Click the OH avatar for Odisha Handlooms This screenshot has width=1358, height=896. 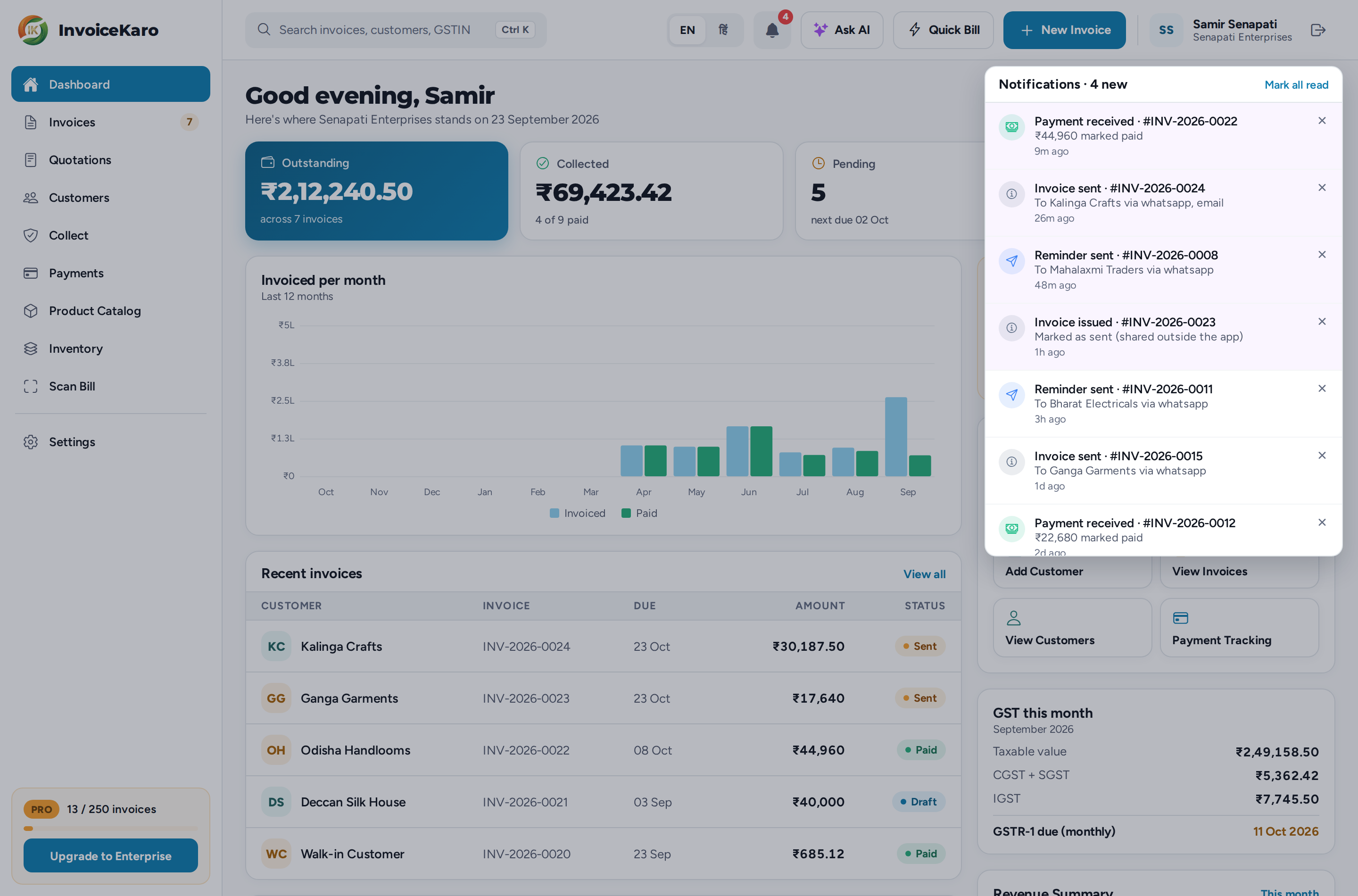(276, 750)
